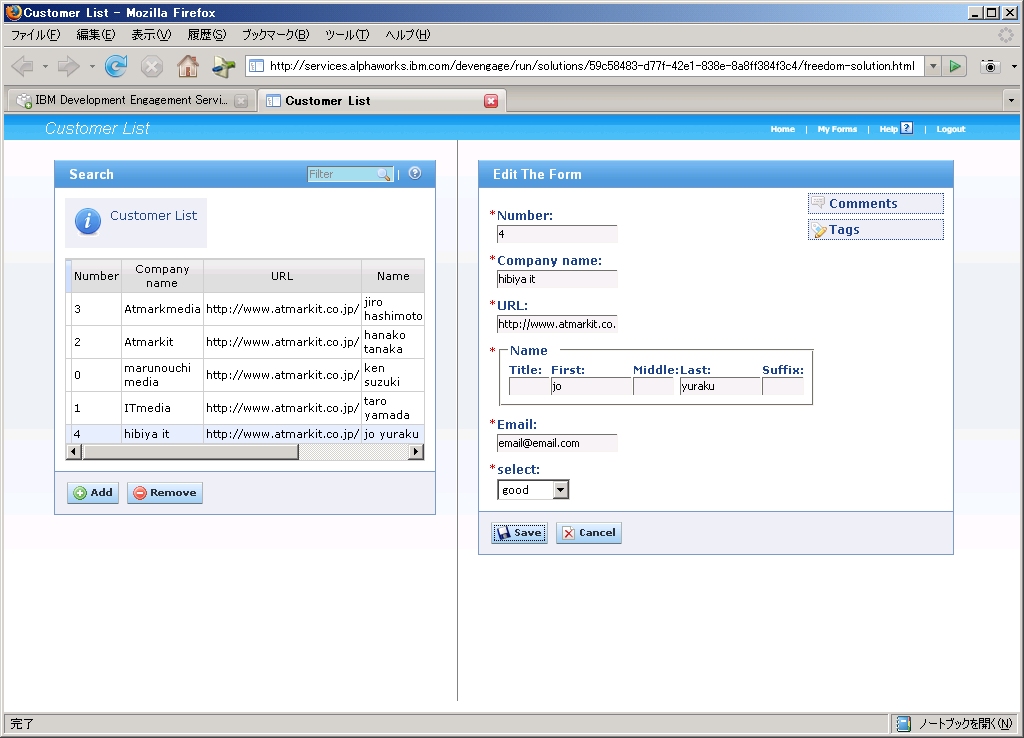
Task: Click the browser Forward arrow
Action: point(68,66)
